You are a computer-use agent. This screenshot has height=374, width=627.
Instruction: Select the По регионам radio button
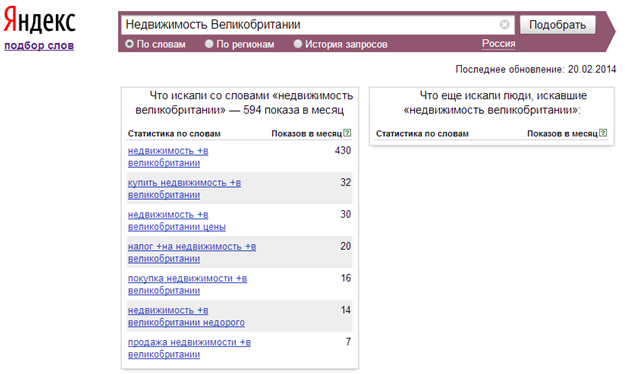pos(209,44)
